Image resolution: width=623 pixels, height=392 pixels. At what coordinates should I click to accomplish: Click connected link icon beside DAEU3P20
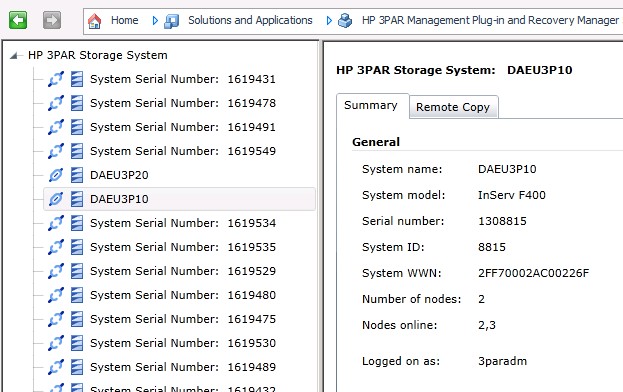(x=56, y=175)
